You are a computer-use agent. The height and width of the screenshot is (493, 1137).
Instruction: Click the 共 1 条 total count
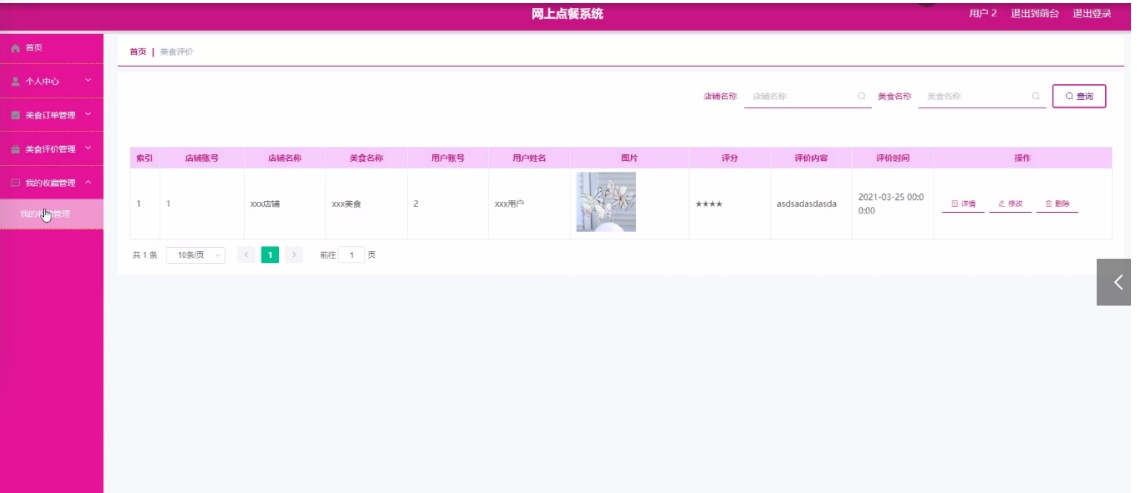[x=145, y=255]
